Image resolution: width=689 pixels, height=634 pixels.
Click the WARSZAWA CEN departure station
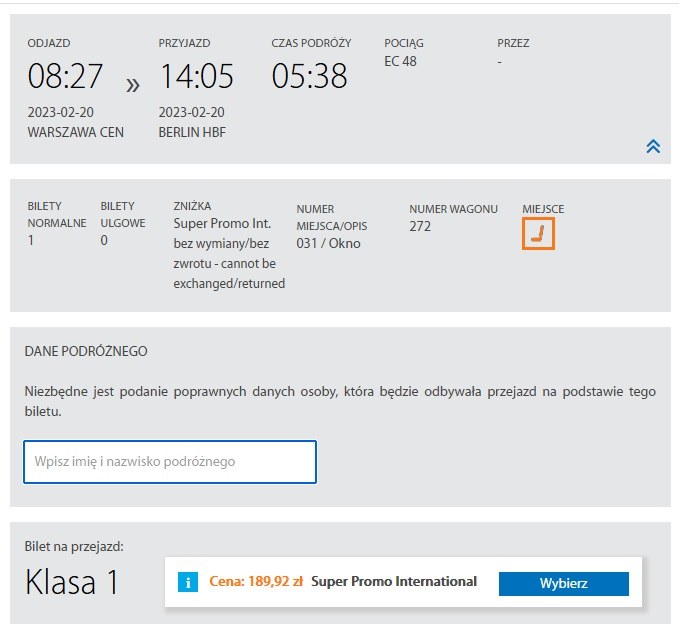click(x=76, y=131)
